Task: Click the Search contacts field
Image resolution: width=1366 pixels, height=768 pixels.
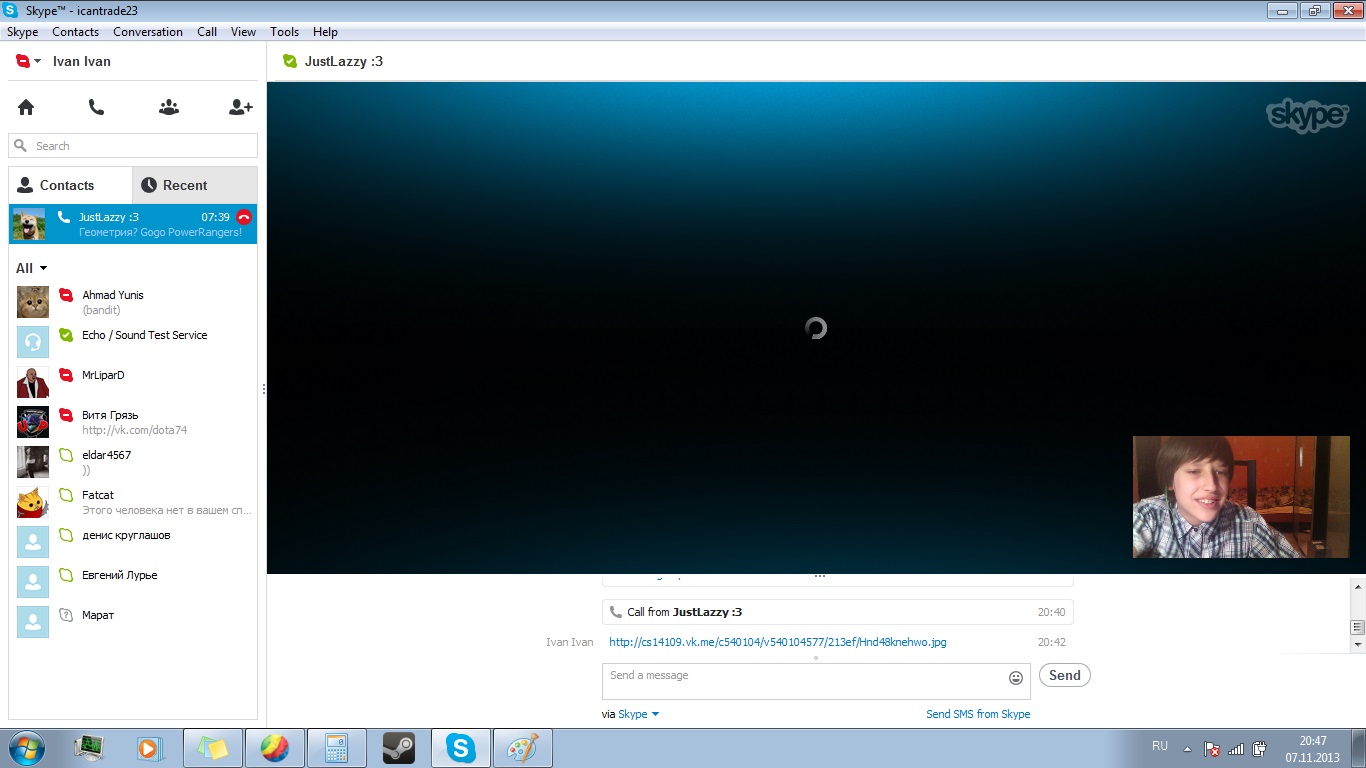Action: click(x=133, y=146)
